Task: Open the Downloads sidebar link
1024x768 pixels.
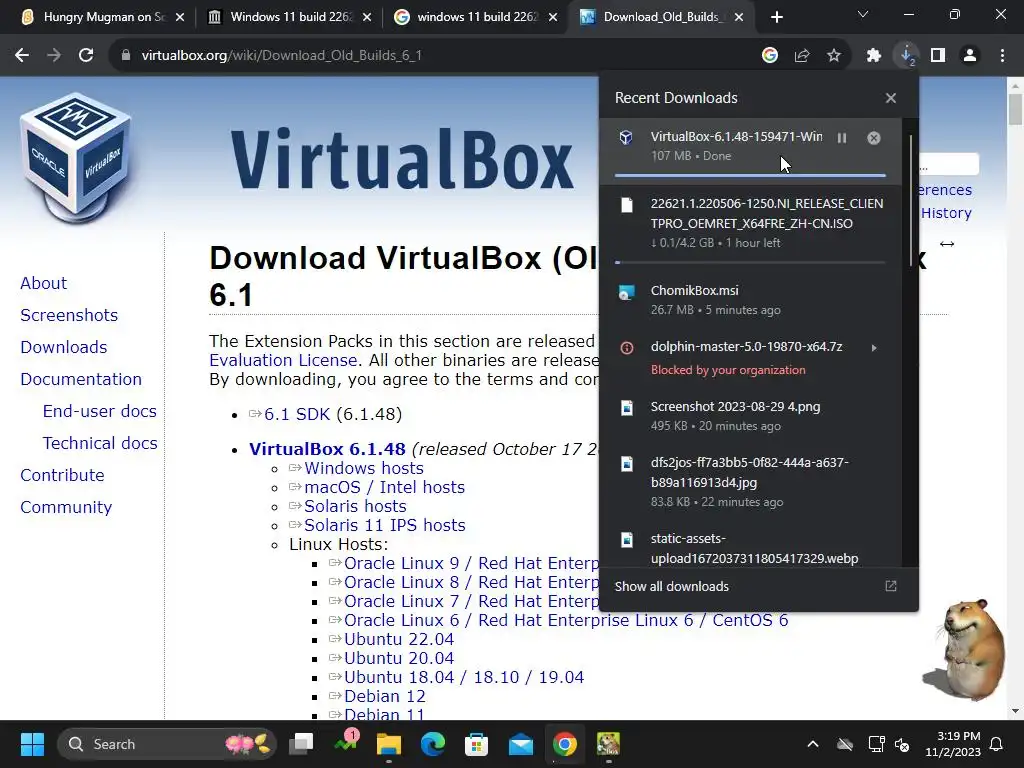Action: coord(63,347)
